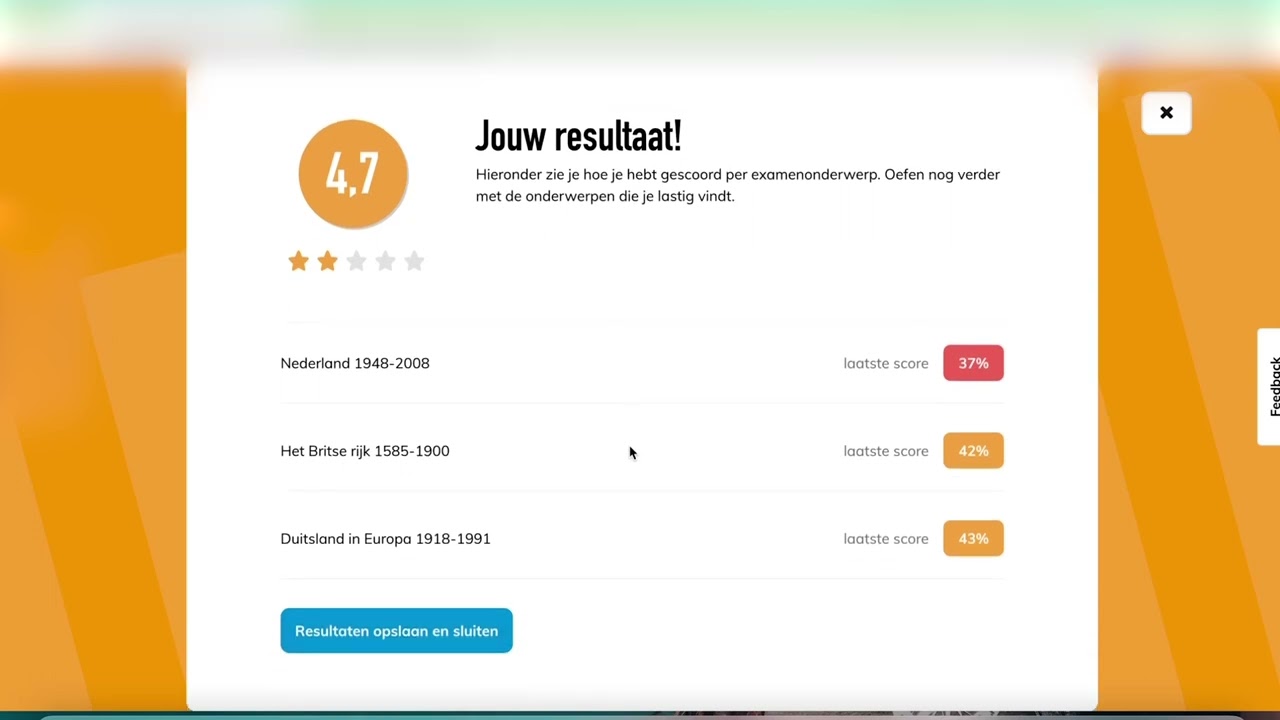Close the result dialog with X

pyautogui.click(x=1166, y=113)
